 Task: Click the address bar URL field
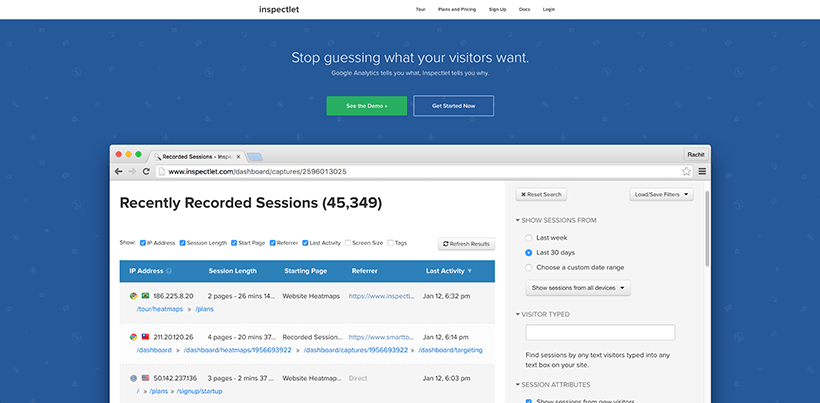tap(425, 171)
